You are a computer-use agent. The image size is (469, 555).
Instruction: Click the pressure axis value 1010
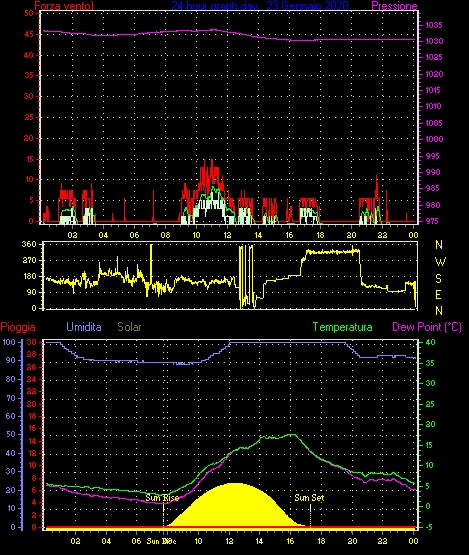433,106
